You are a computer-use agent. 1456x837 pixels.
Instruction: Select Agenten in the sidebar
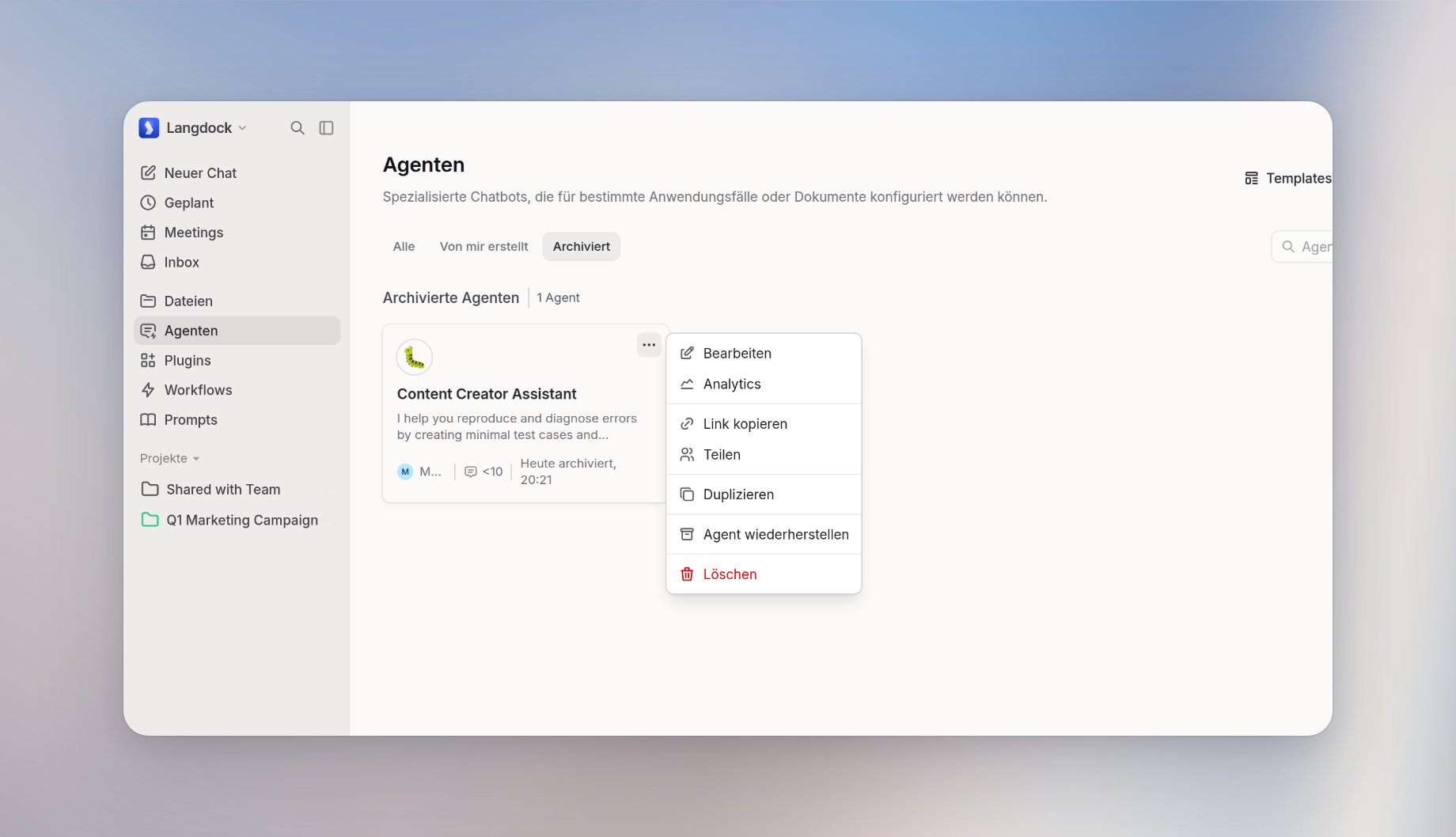(x=237, y=331)
